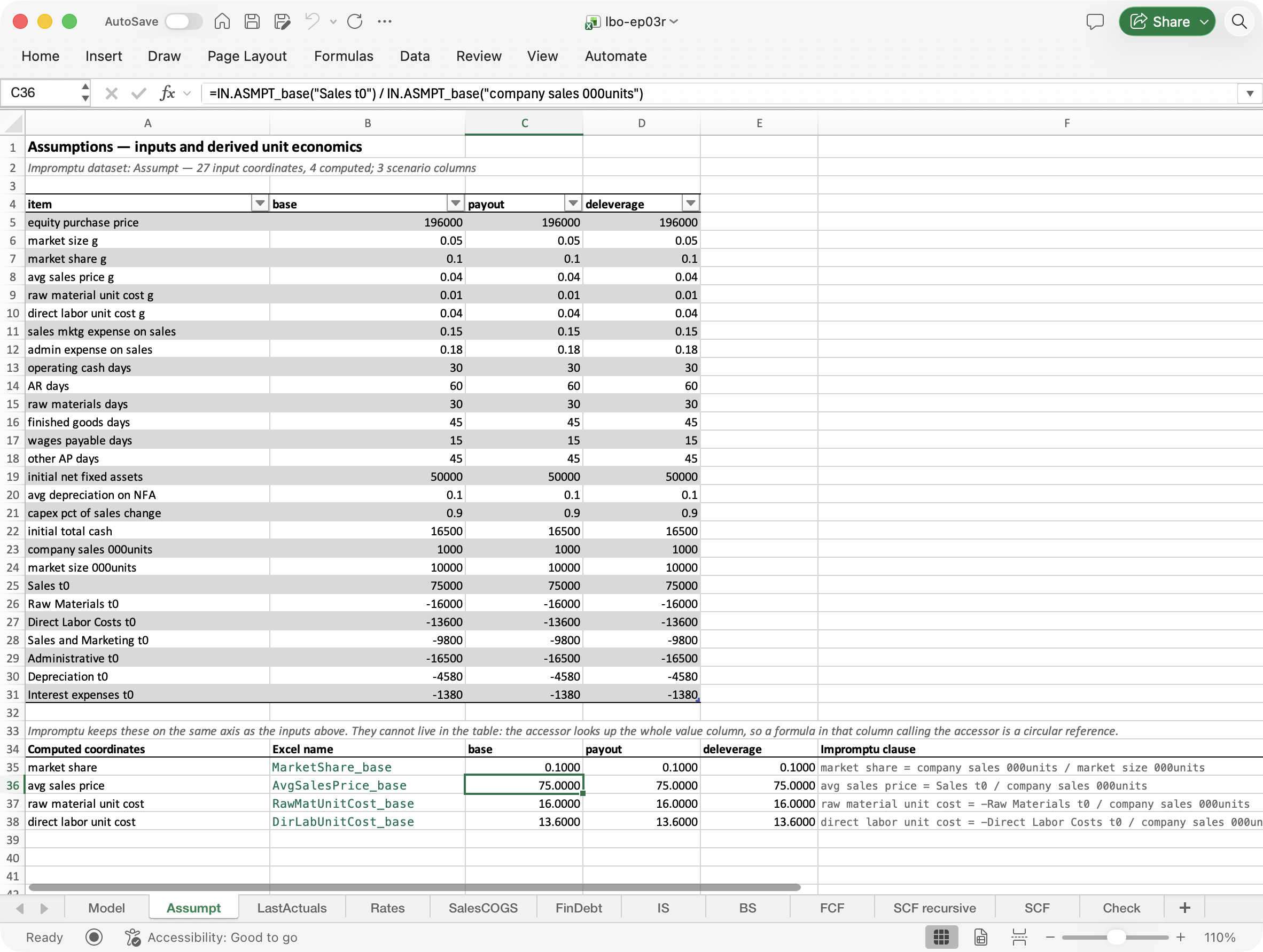Switch to the FCF sheet tab
Viewport: 1263px width, 952px height.
tap(832, 908)
